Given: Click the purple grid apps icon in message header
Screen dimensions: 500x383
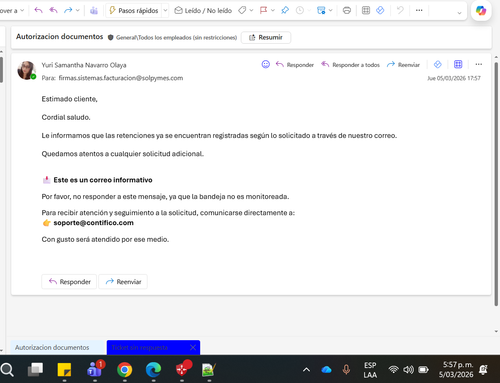Looking at the screenshot, I should [458, 64].
